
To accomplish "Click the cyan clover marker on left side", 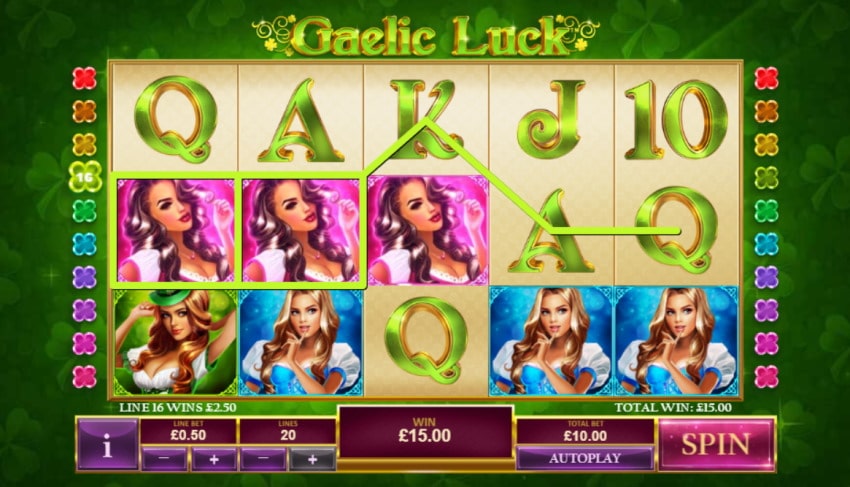I will point(85,244).
